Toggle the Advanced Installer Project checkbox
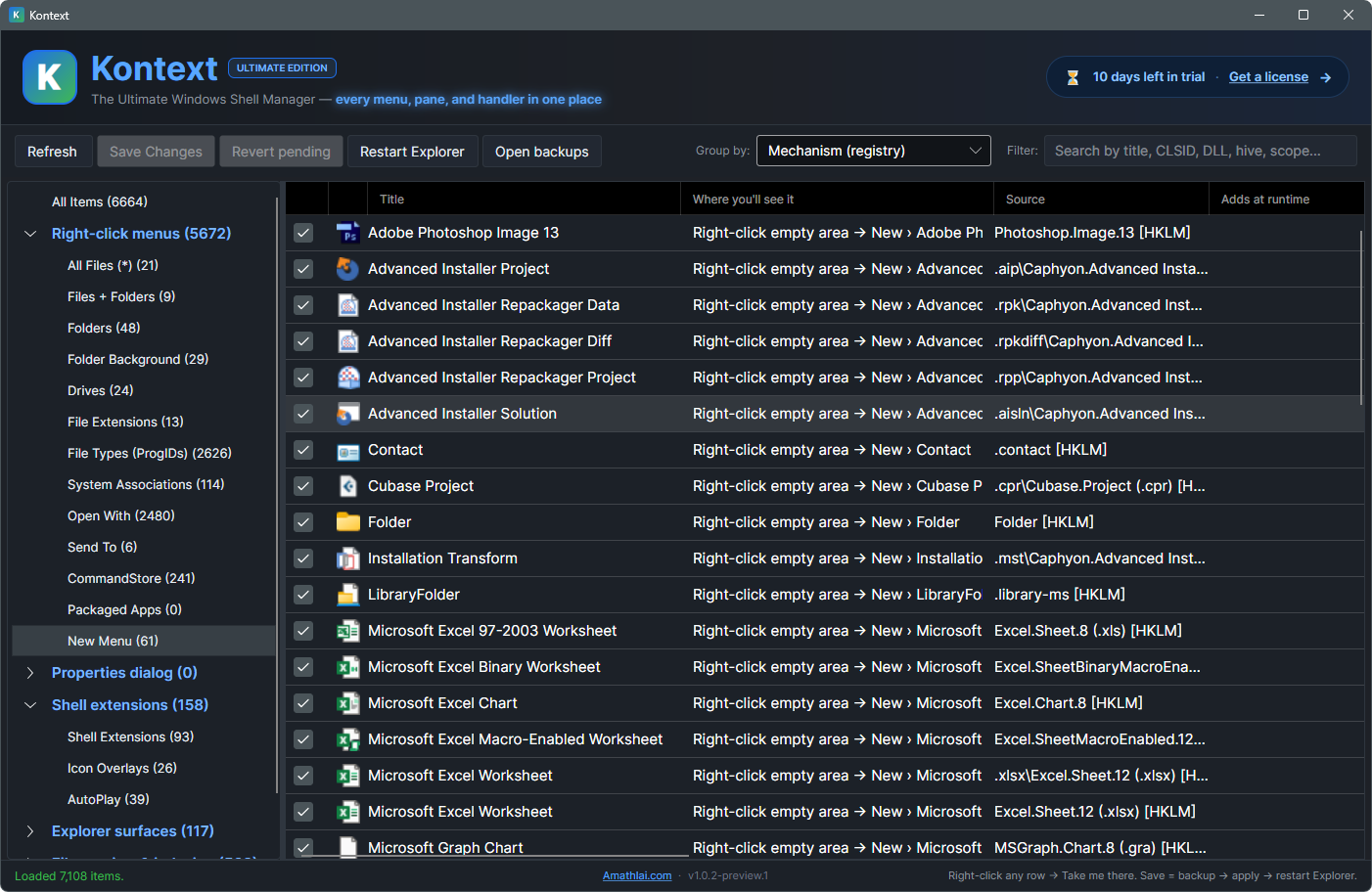The image size is (1372, 892). click(303, 269)
